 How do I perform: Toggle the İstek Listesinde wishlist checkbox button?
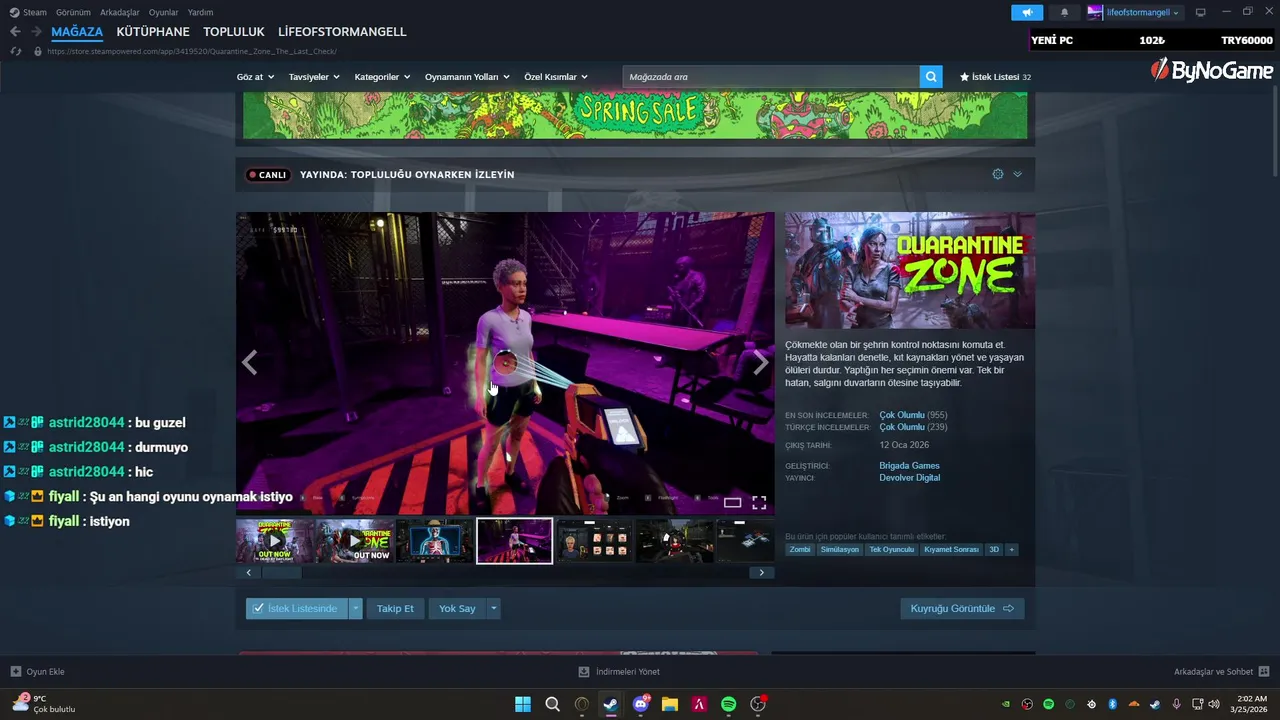(297, 608)
